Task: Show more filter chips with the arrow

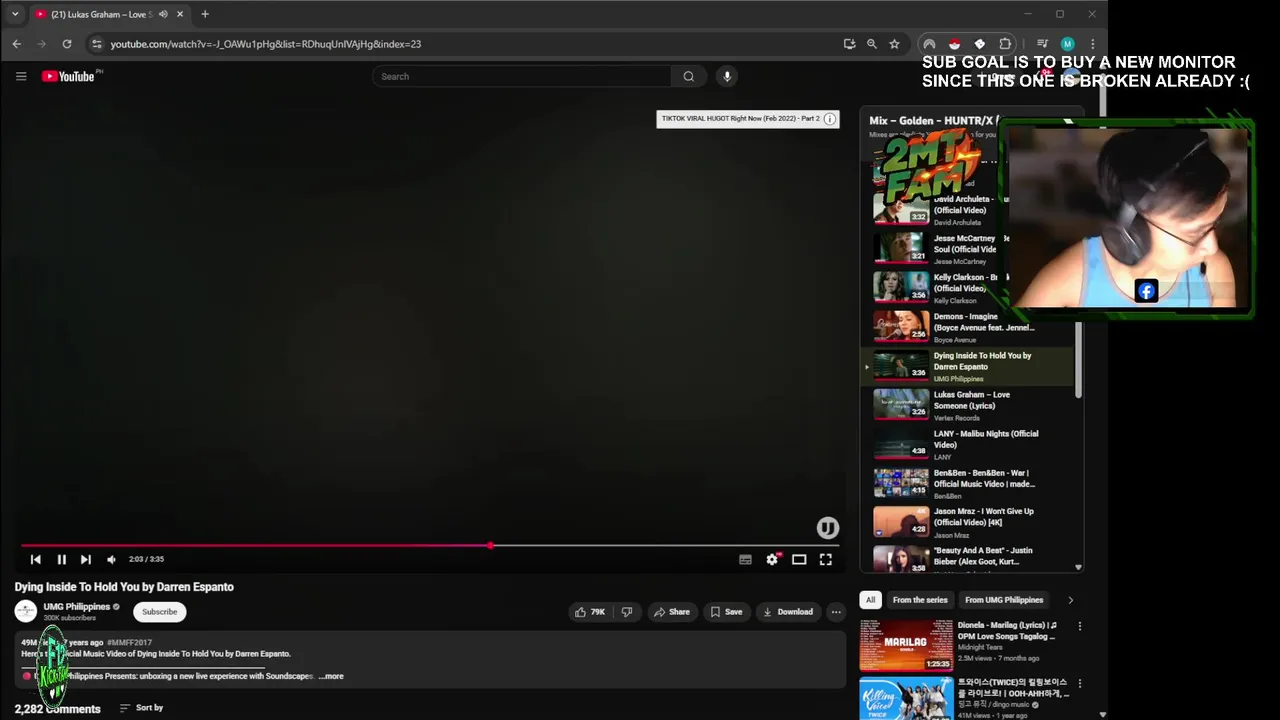Action: (x=1070, y=600)
